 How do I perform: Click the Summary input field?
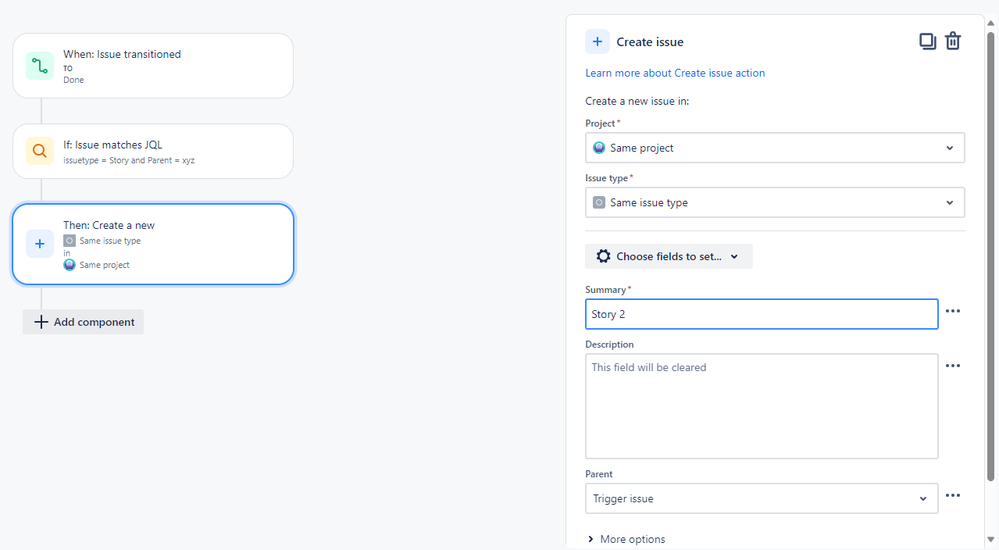(761, 314)
